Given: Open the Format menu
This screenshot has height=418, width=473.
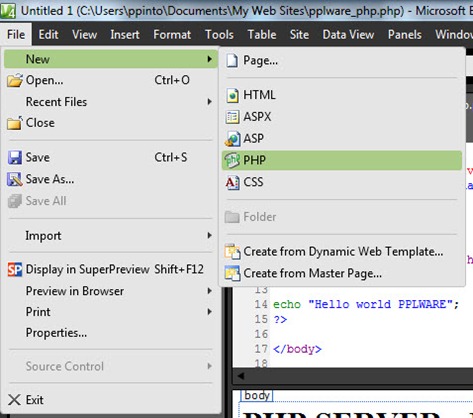Looking at the screenshot, I should coord(172,34).
